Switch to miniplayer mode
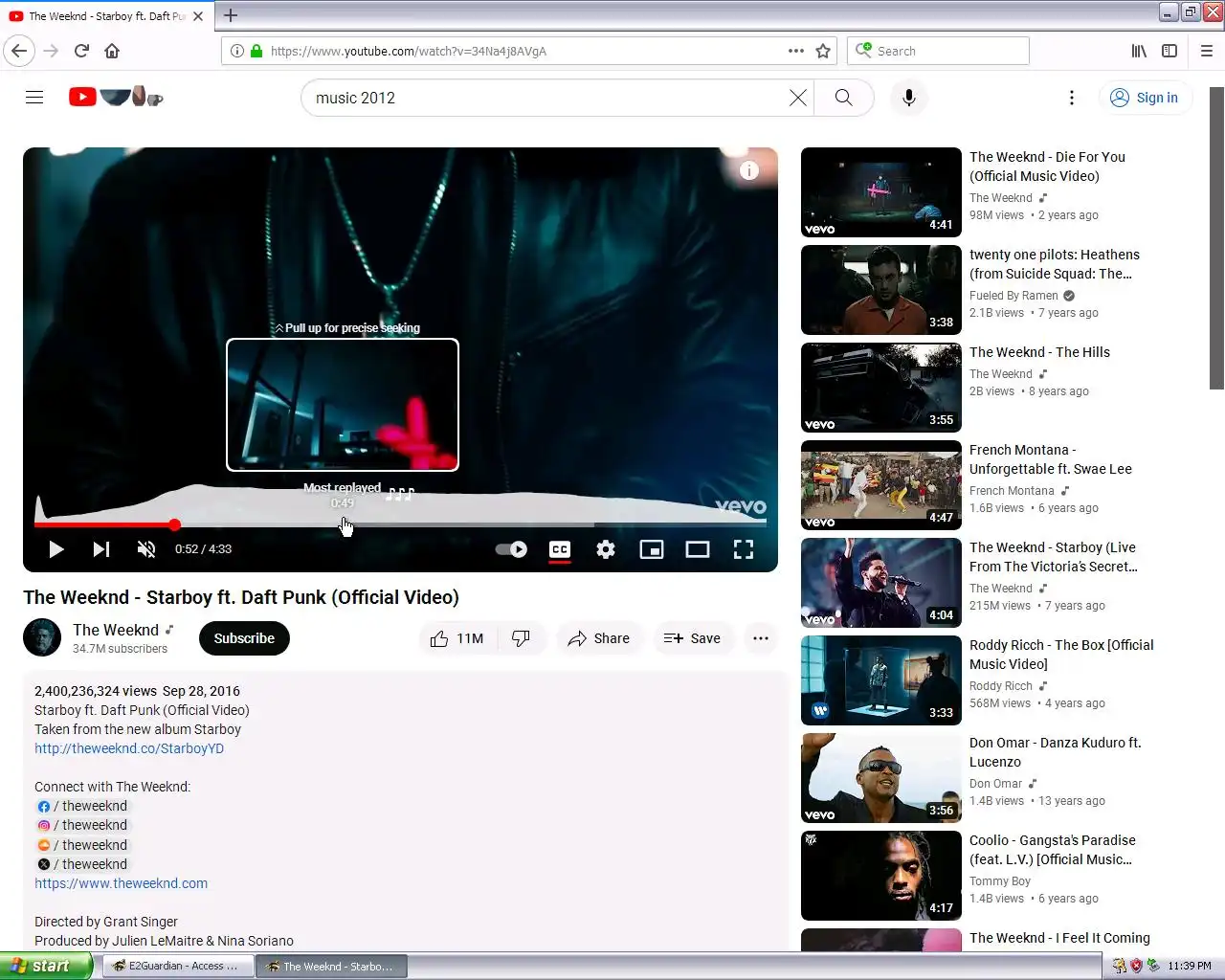The height and width of the screenshot is (980, 1225). (652, 549)
